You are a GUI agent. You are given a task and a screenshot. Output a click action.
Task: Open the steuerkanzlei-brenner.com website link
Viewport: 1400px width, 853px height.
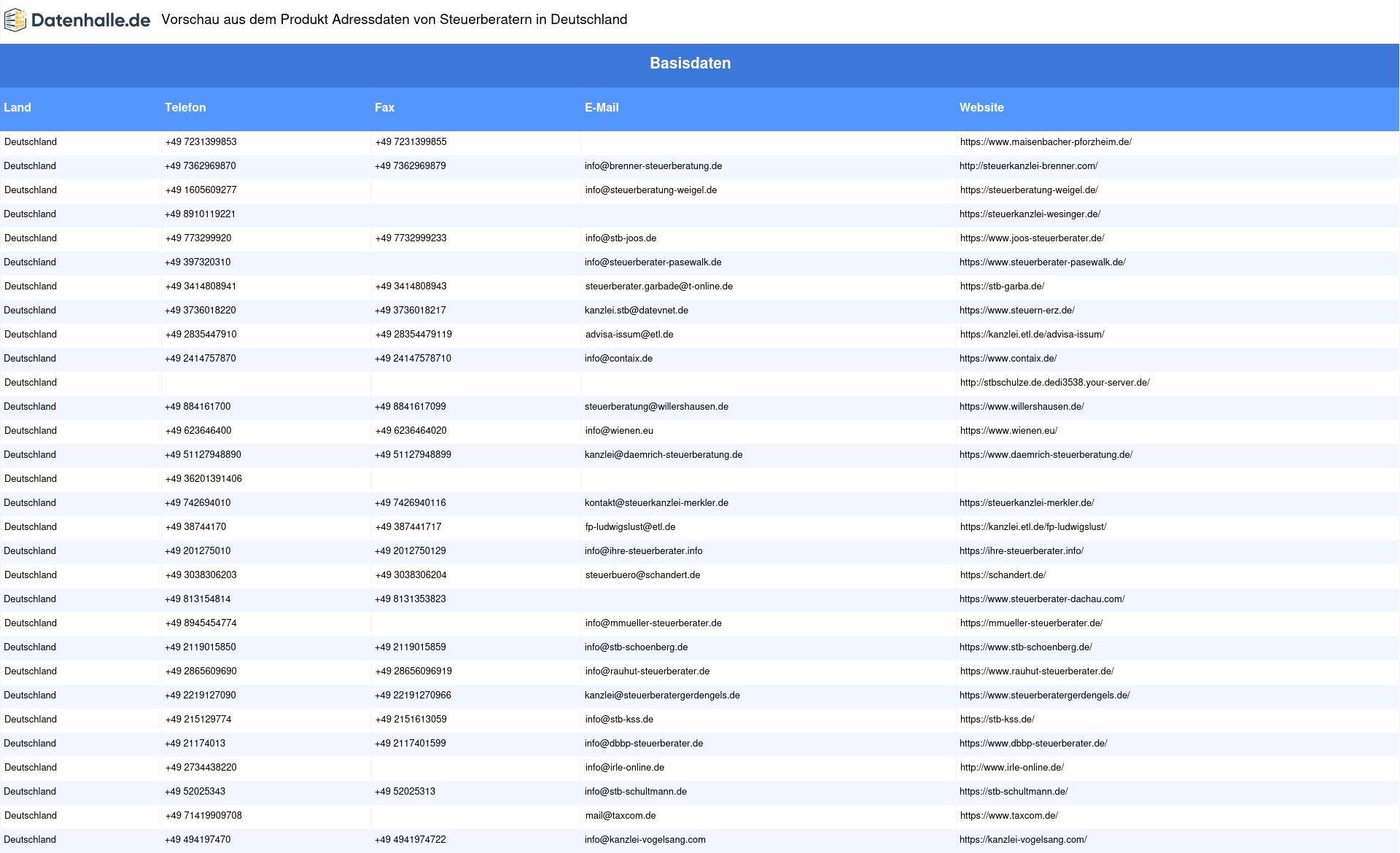1029,166
